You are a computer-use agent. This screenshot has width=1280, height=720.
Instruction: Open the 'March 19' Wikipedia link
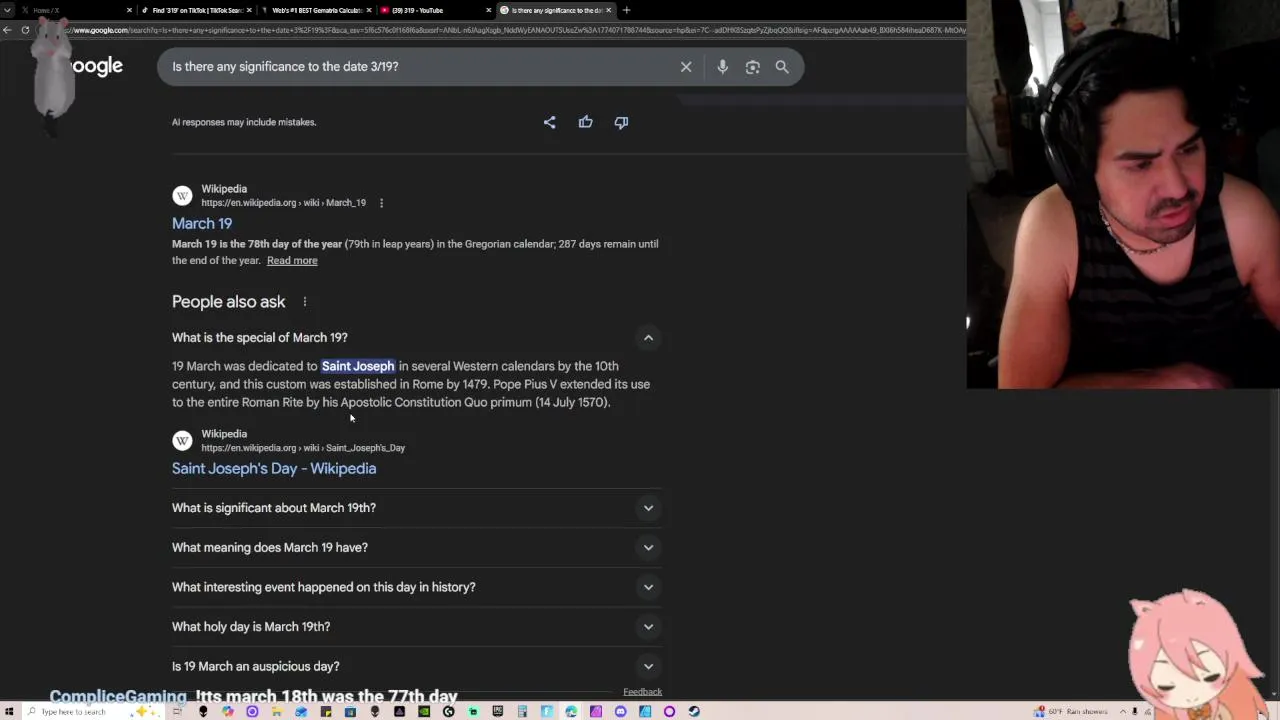tap(202, 224)
